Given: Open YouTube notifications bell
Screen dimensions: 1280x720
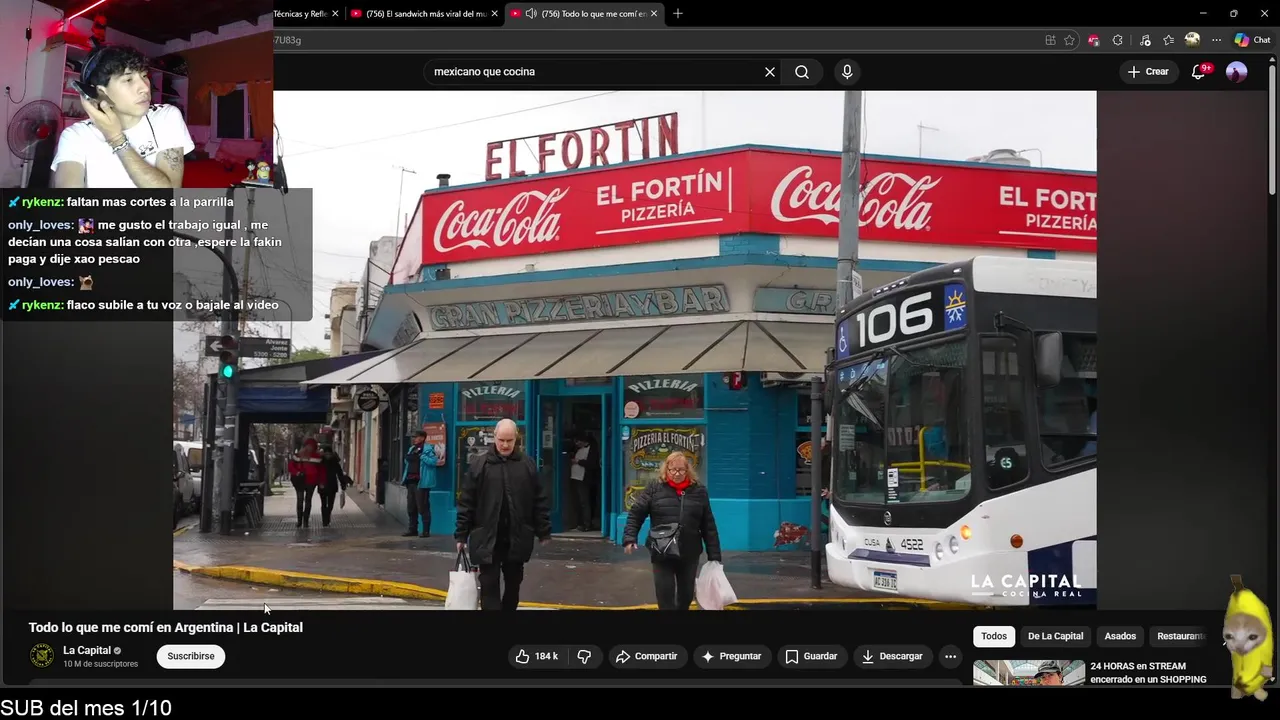Looking at the screenshot, I should (x=1199, y=72).
